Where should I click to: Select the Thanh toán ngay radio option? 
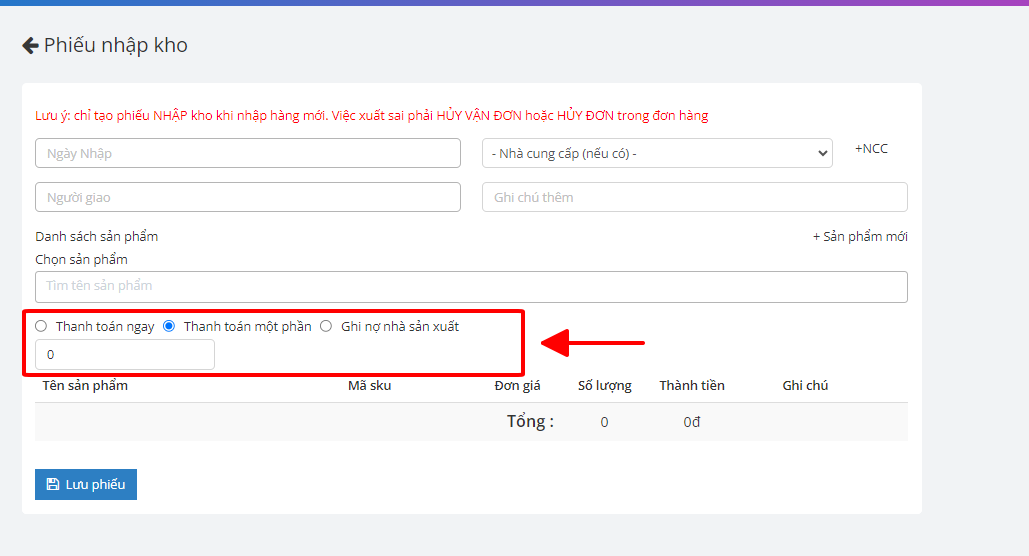click(x=41, y=326)
